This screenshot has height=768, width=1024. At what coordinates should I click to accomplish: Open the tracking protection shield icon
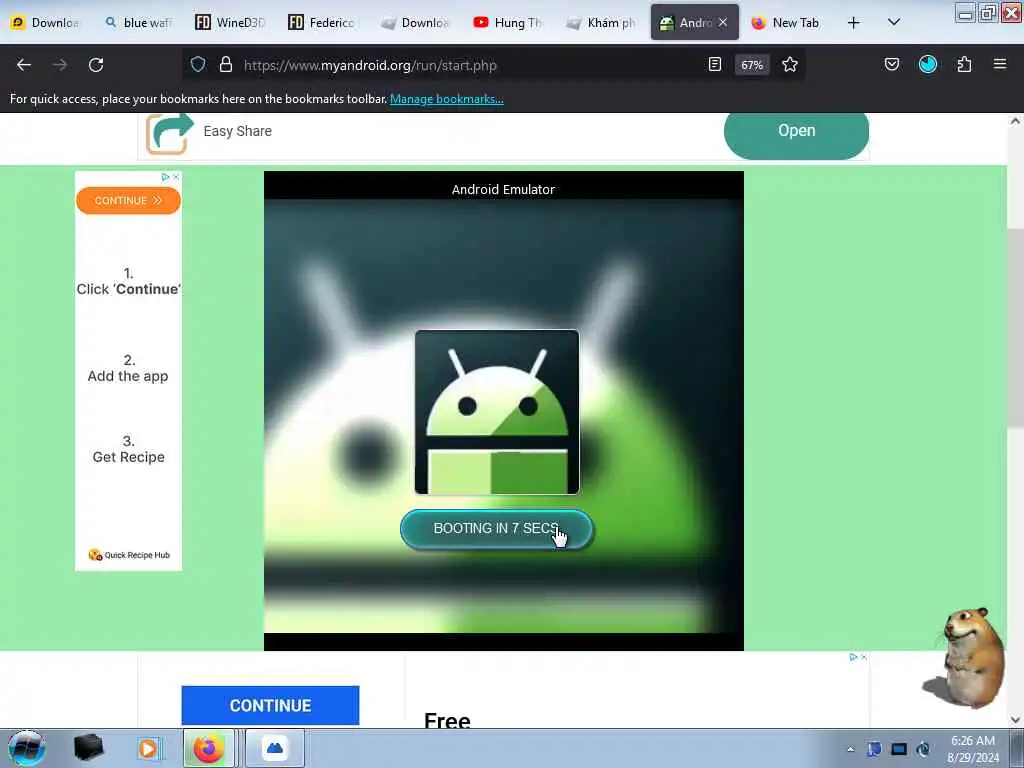point(198,65)
